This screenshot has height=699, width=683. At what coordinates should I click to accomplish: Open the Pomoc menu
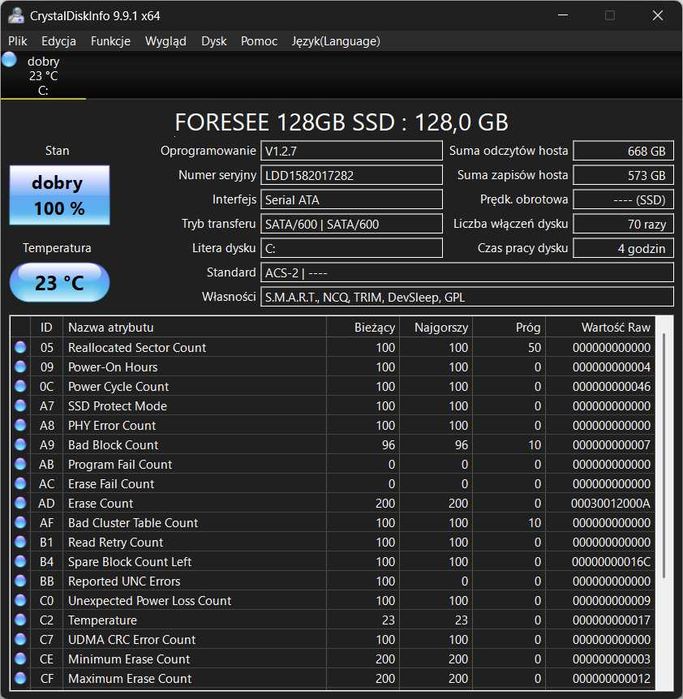click(259, 41)
